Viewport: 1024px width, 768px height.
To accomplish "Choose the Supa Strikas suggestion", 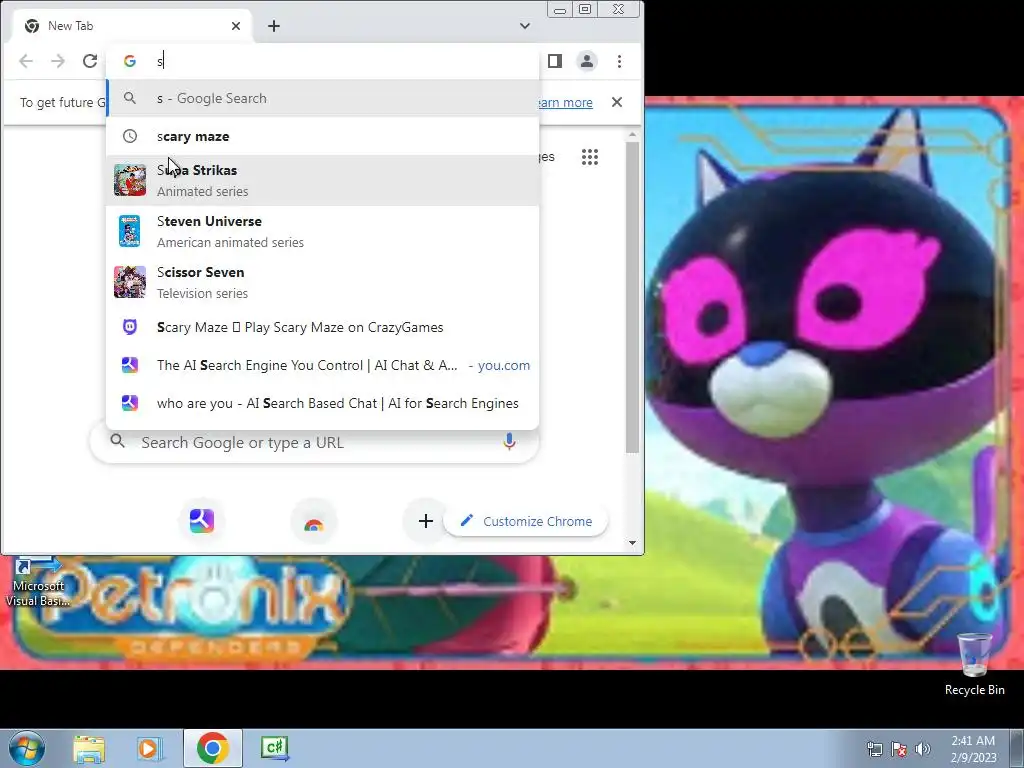I will pyautogui.click(x=323, y=180).
